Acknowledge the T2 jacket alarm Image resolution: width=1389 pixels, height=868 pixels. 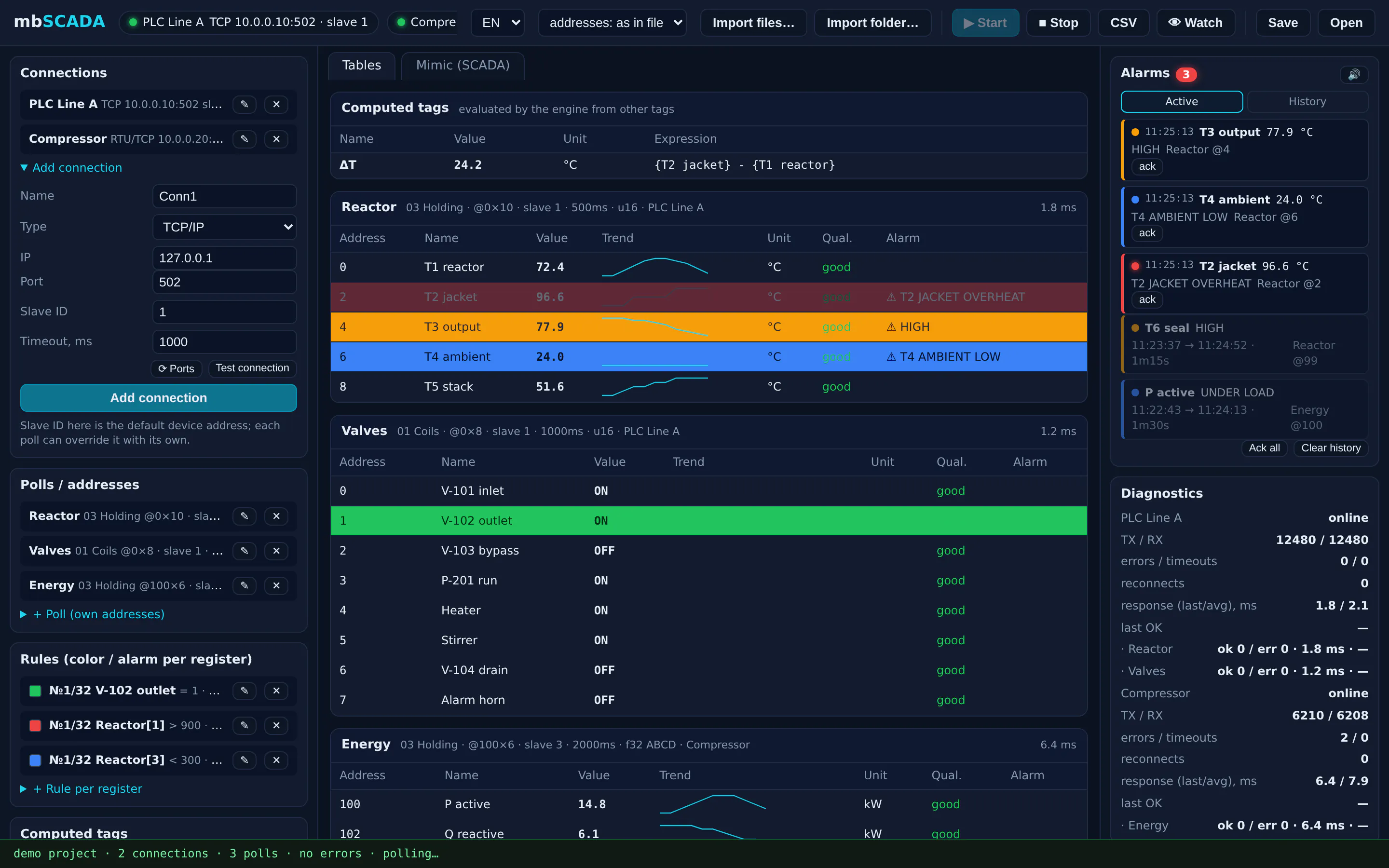pyautogui.click(x=1147, y=299)
